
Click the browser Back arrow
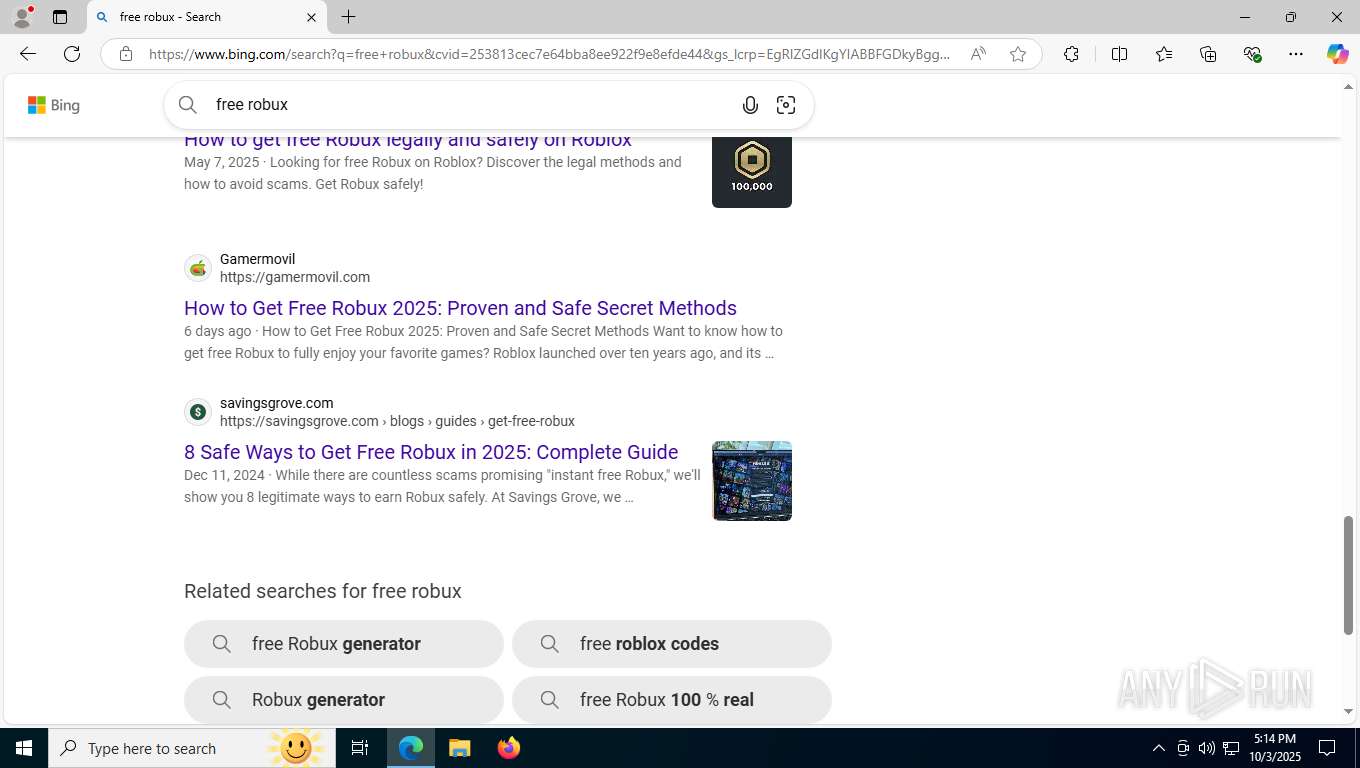coord(28,54)
